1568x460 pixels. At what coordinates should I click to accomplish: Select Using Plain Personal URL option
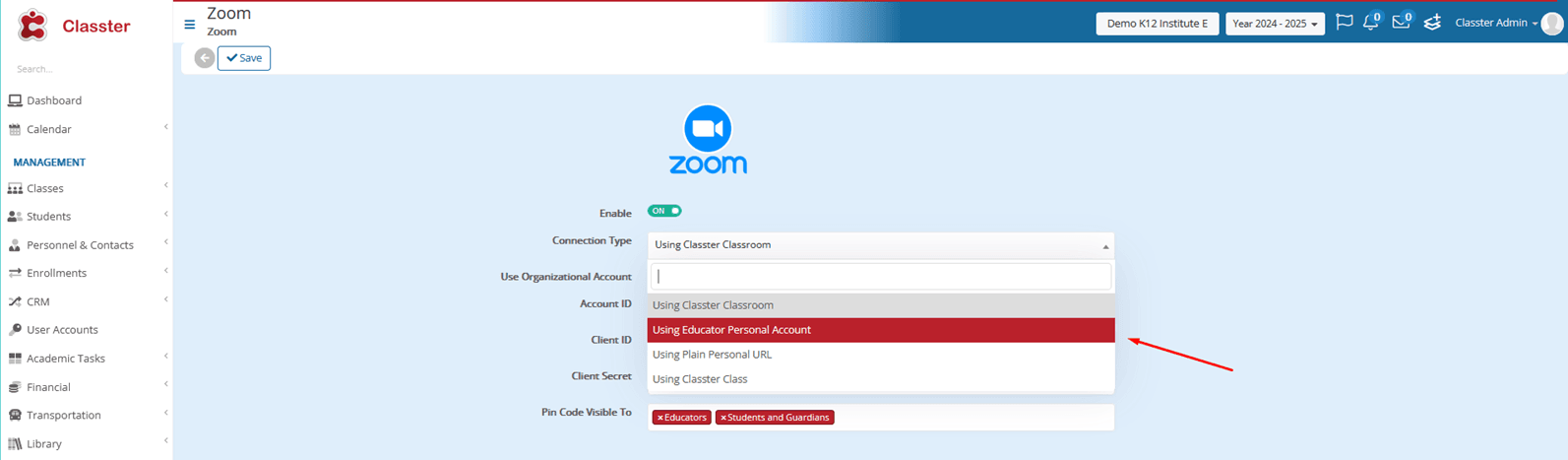click(881, 355)
